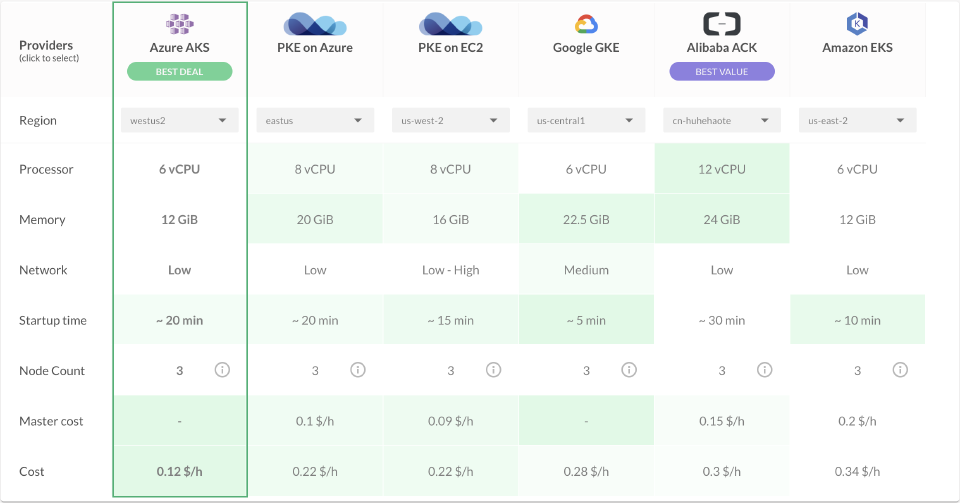Click the Network row label

coord(43,270)
